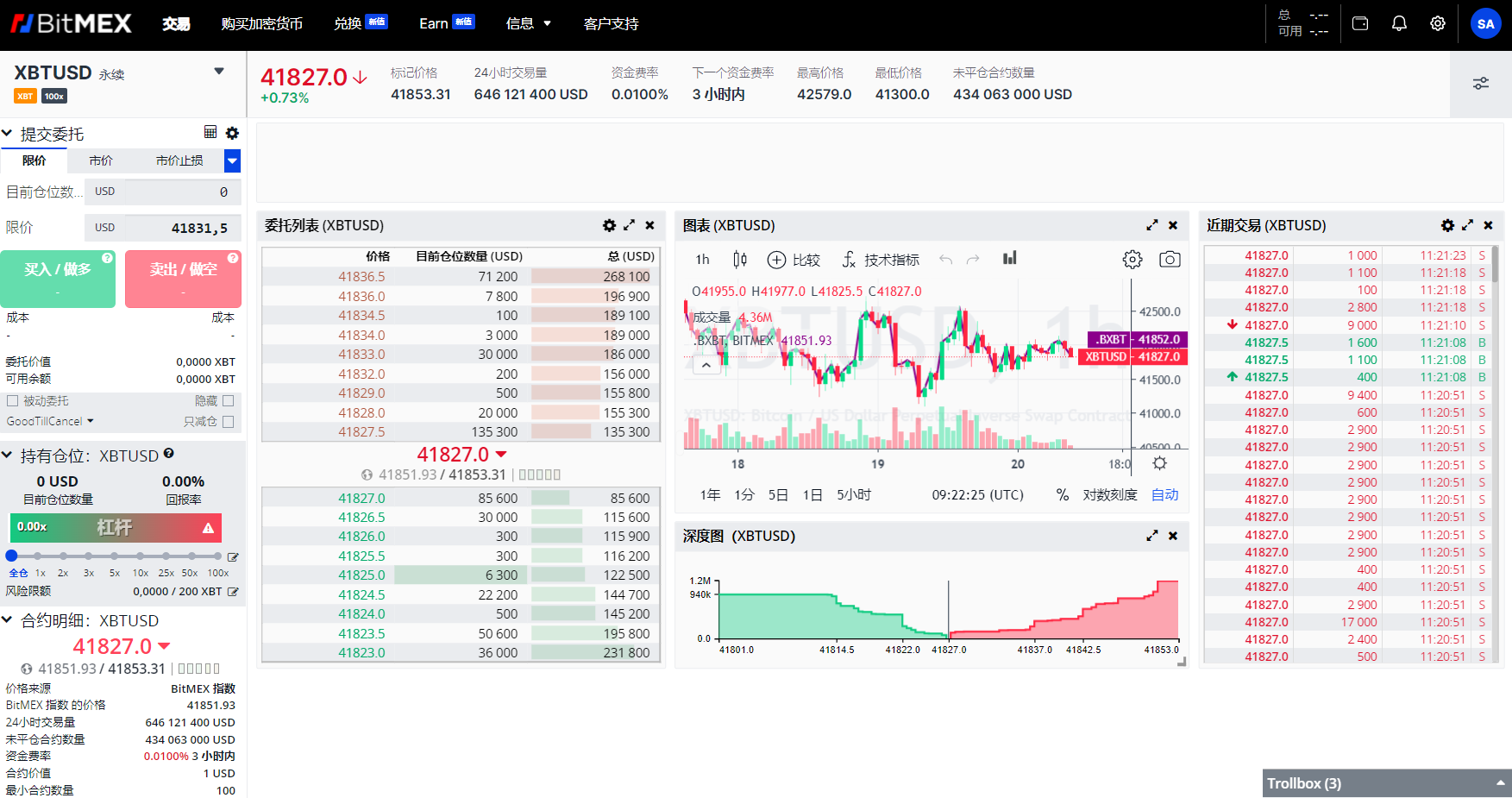Click the 目前仓位数量 quantity input field

(183, 192)
